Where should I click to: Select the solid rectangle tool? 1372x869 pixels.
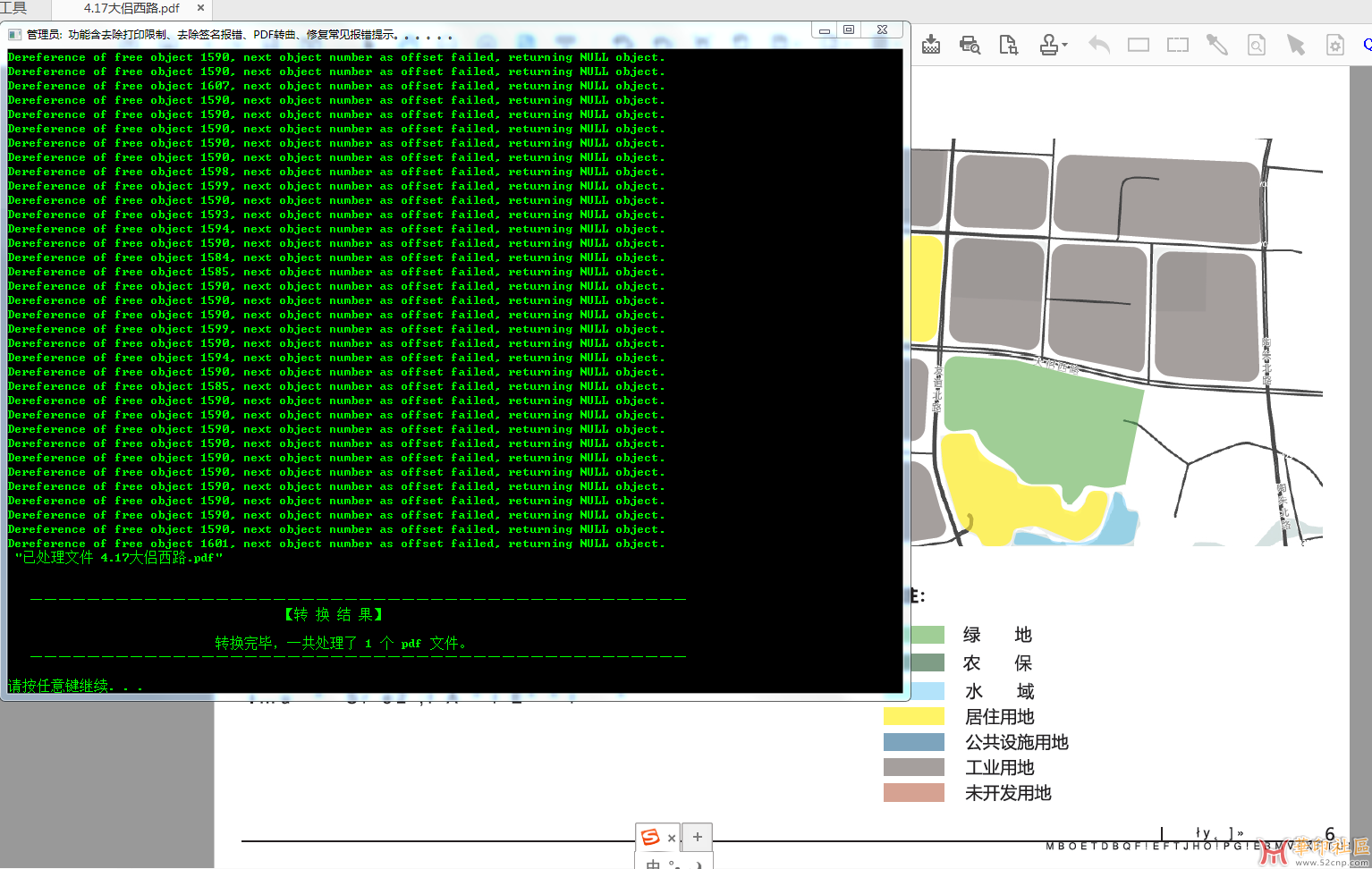pyautogui.click(x=1139, y=45)
